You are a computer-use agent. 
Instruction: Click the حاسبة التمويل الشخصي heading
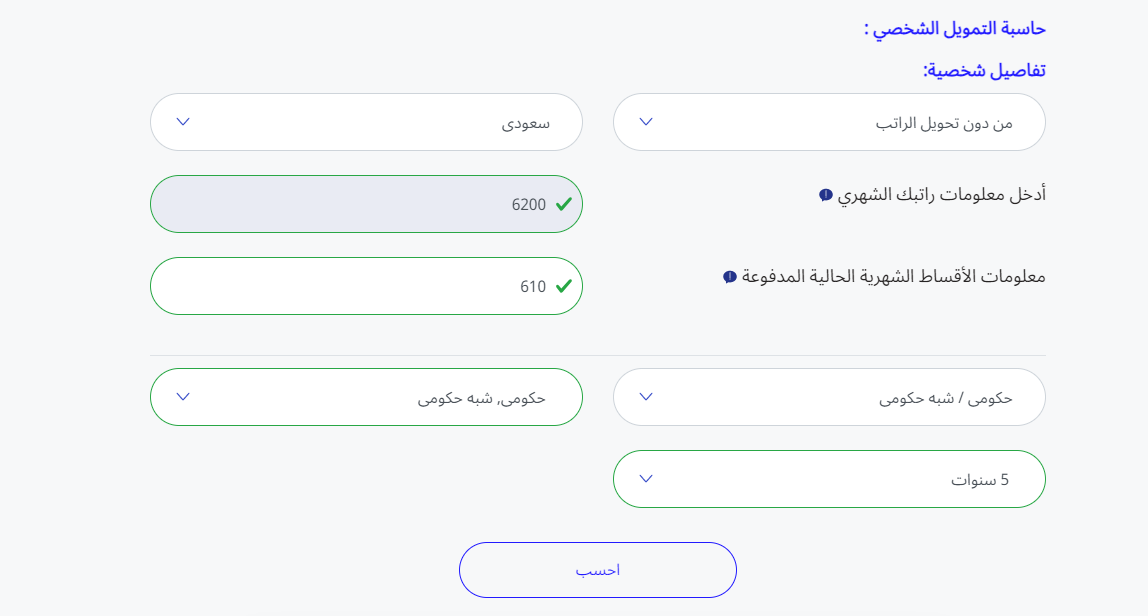pyautogui.click(x=955, y=29)
